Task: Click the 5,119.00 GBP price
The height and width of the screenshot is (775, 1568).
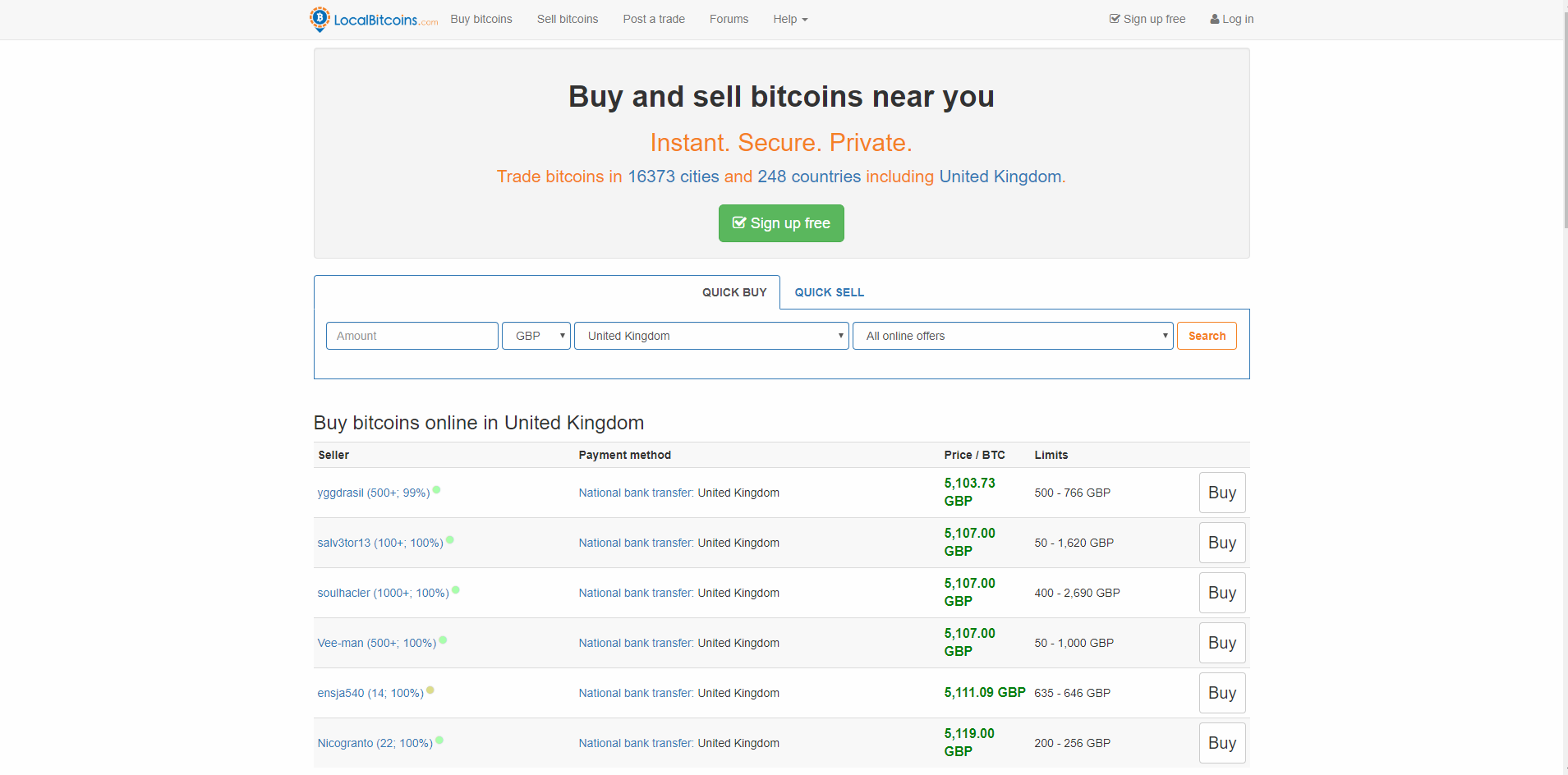Action: pyautogui.click(x=969, y=742)
